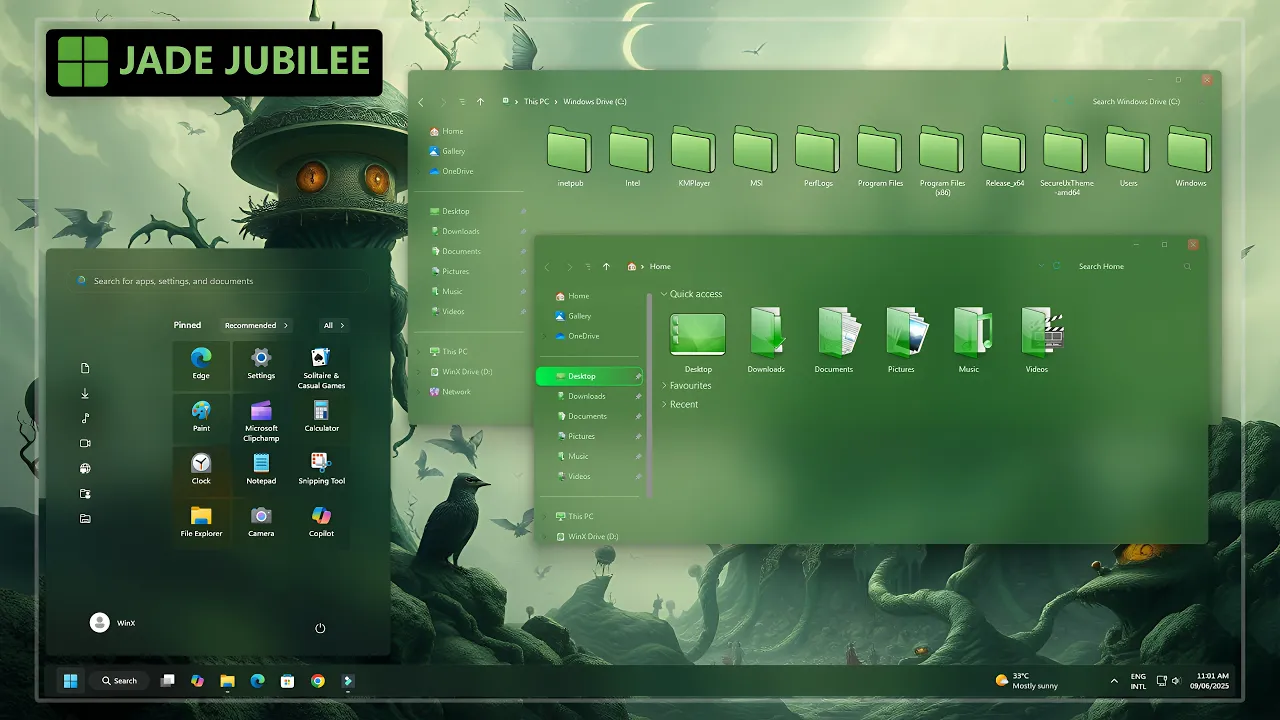Collapse the Quick access section
The width and height of the screenshot is (1280, 720).
pyautogui.click(x=664, y=294)
